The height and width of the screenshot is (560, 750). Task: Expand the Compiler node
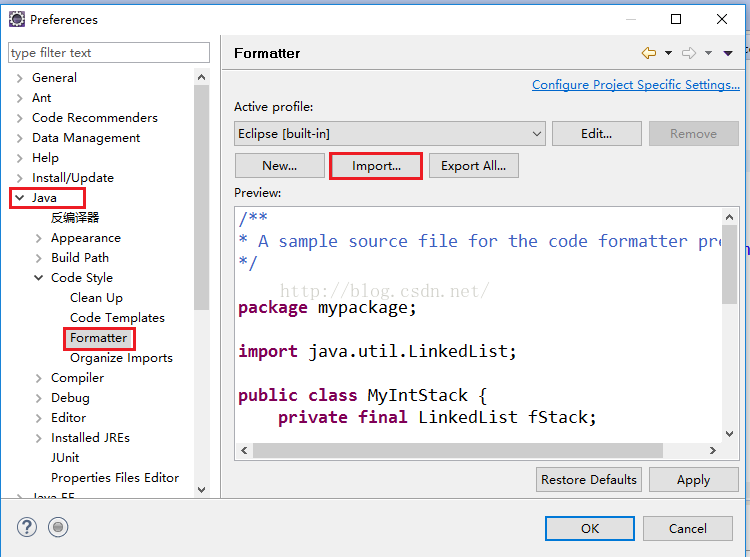(x=39, y=378)
